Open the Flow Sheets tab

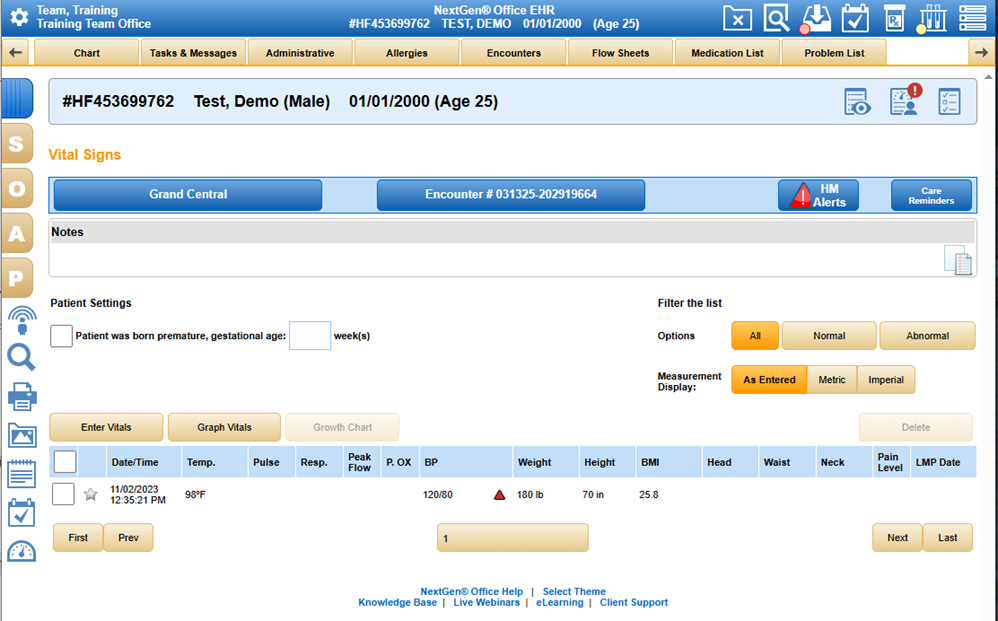[x=620, y=53]
